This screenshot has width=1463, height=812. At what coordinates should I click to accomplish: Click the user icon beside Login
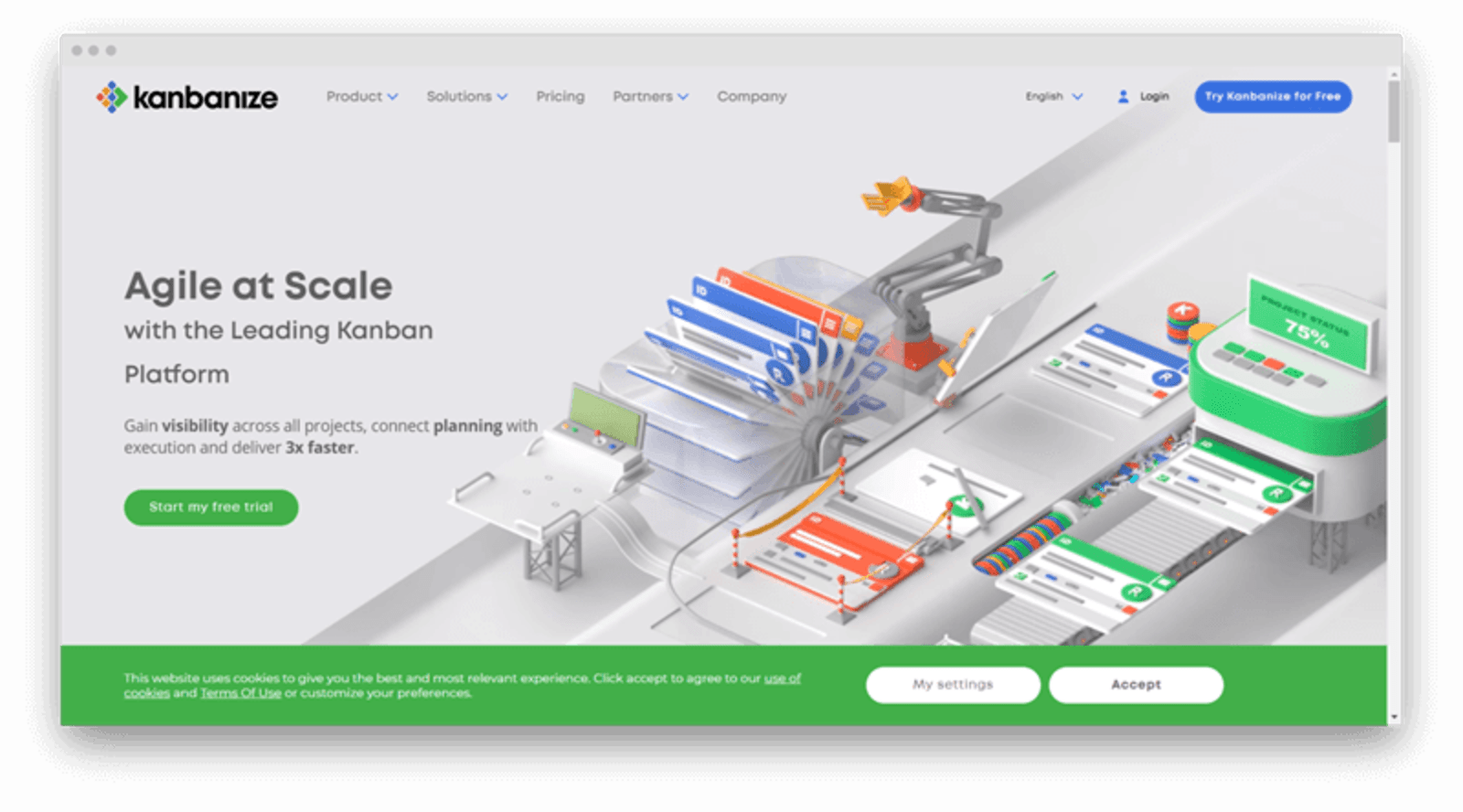[1123, 96]
